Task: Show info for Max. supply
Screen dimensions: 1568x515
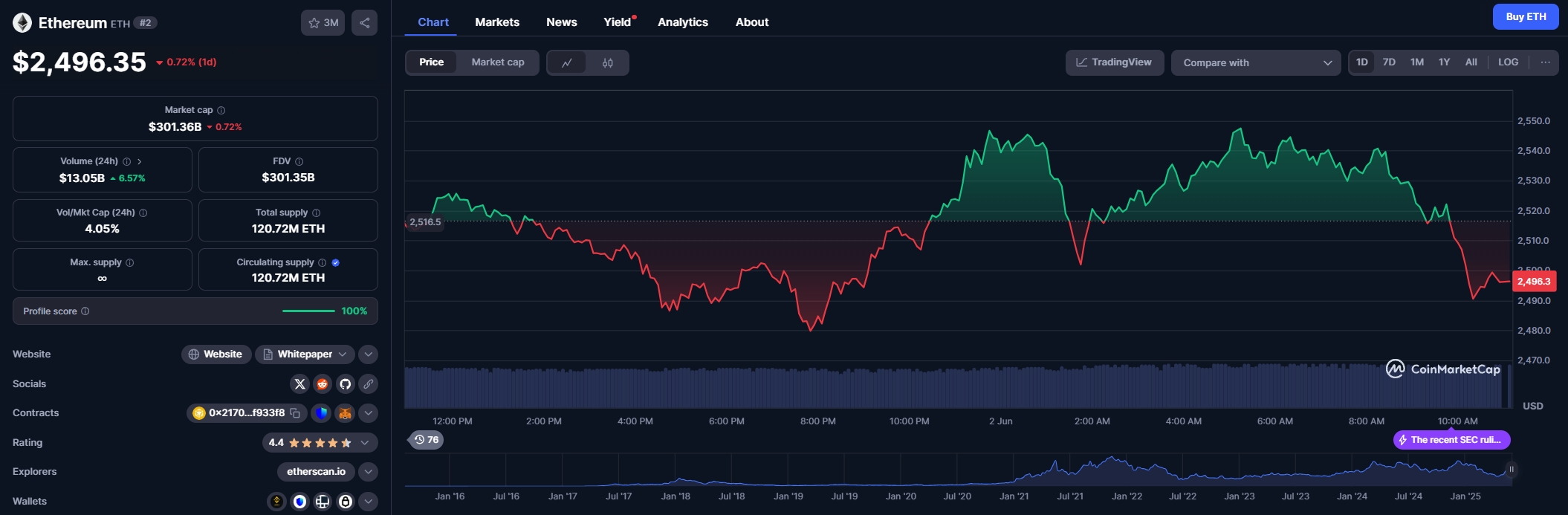Action: [130, 262]
